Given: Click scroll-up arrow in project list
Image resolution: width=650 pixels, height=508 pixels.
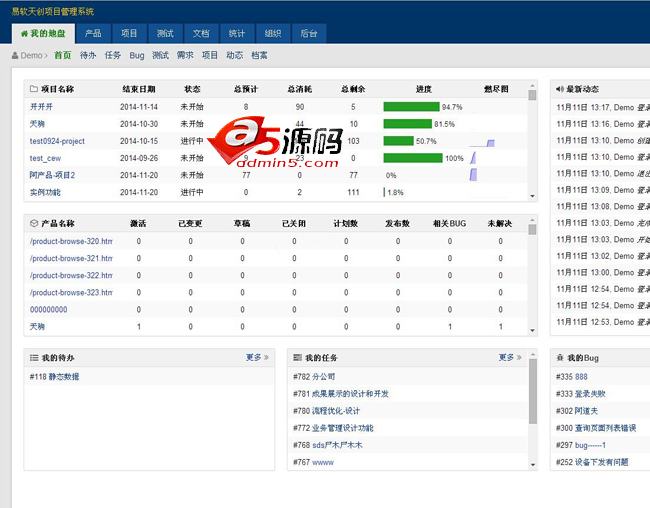Looking at the screenshot, I should coord(532,85).
